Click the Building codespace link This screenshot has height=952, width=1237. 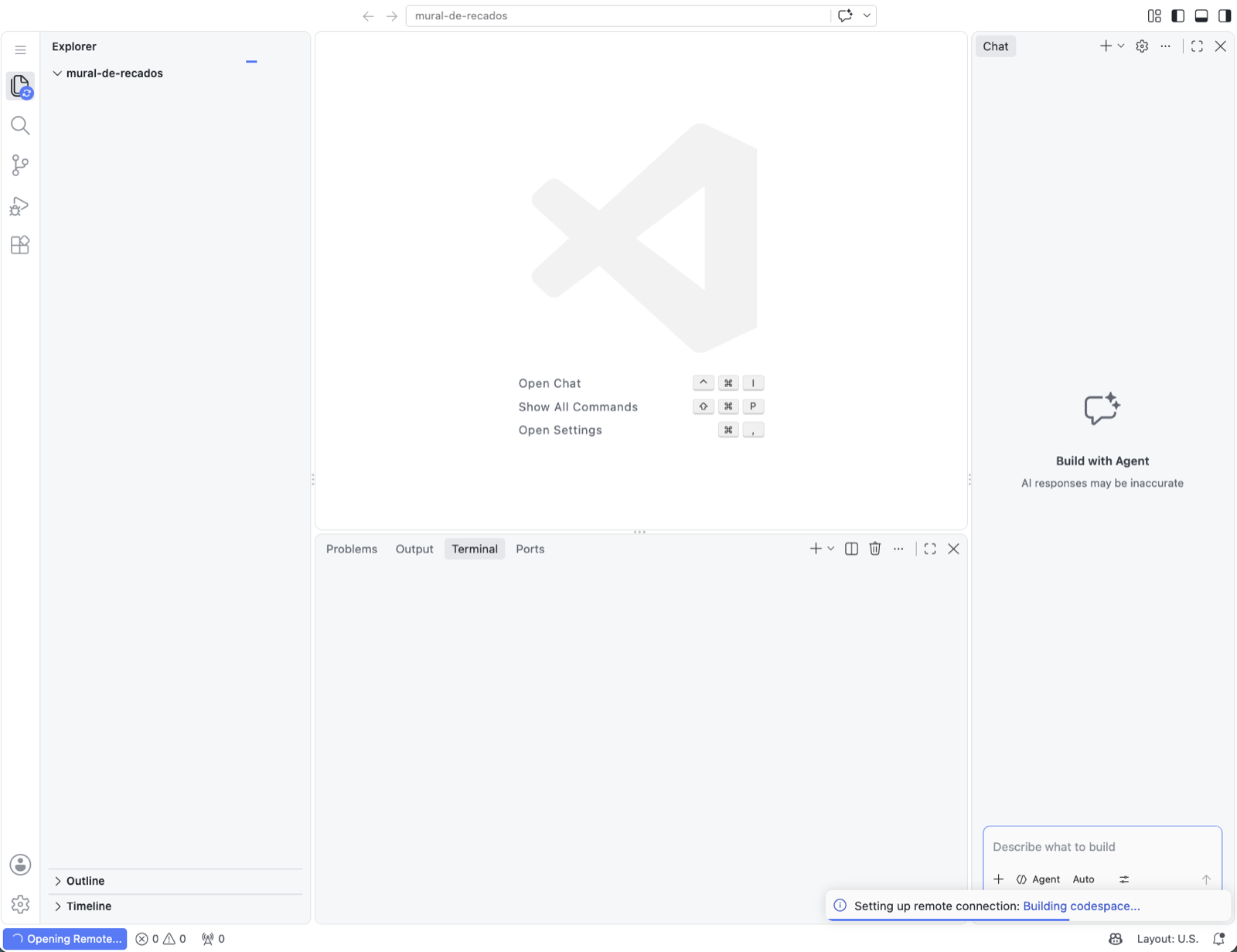[1081, 906]
